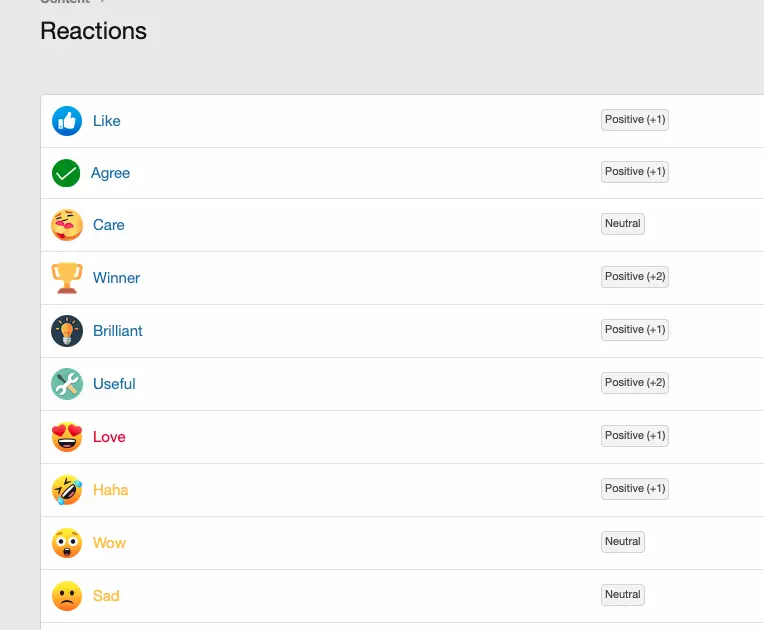Select the Care hugging-heart emoji icon
Viewport: 764px width, 630px height.
(x=67, y=225)
